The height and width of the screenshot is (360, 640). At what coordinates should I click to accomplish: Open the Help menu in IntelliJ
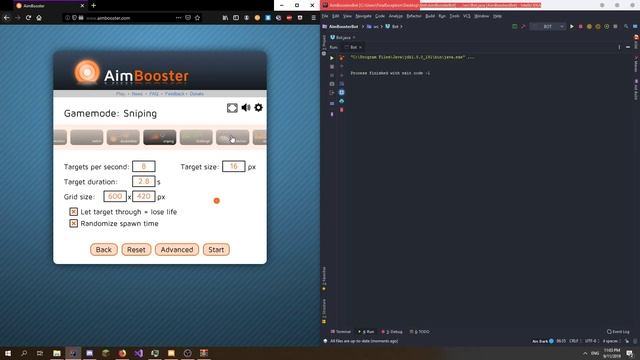click(497, 16)
